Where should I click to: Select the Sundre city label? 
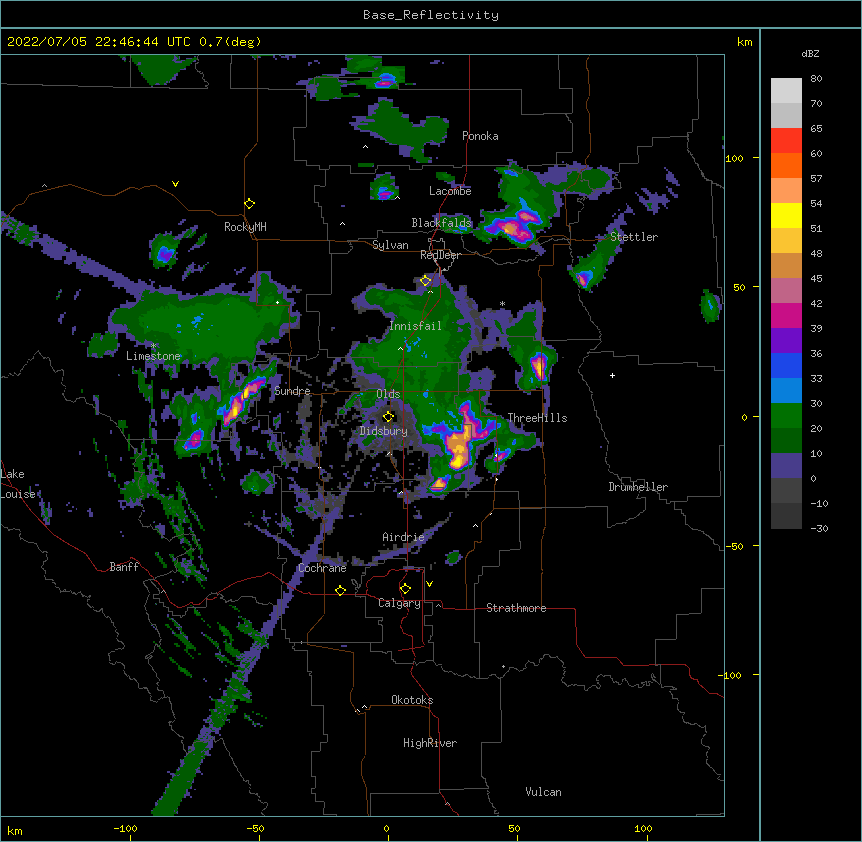click(x=292, y=391)
